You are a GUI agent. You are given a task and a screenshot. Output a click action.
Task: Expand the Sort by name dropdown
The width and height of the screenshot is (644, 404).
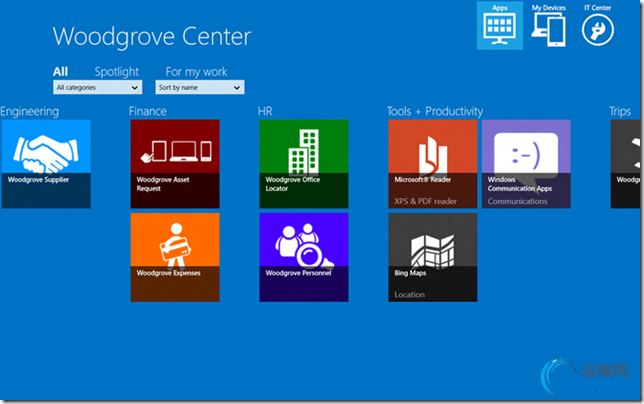[x=200, y=87]
